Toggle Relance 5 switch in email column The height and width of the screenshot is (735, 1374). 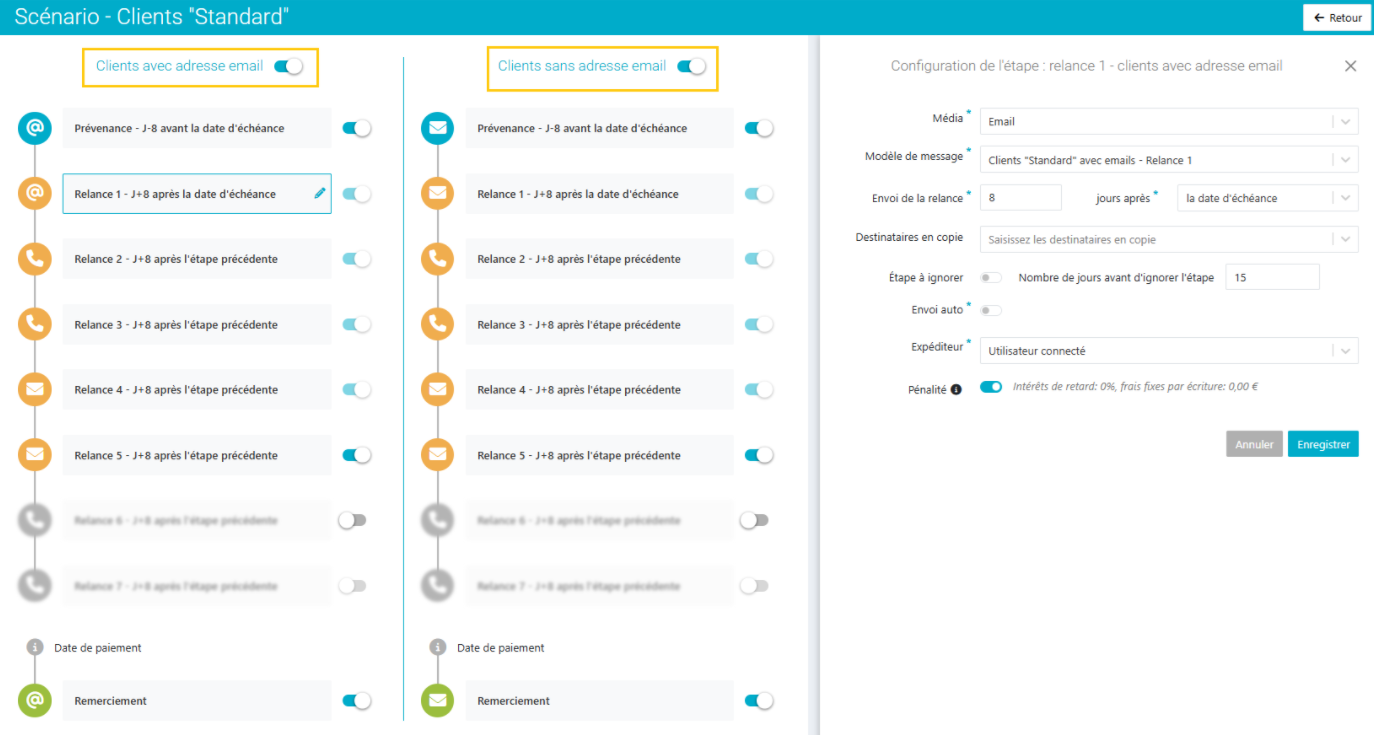[x=357, y=455]
